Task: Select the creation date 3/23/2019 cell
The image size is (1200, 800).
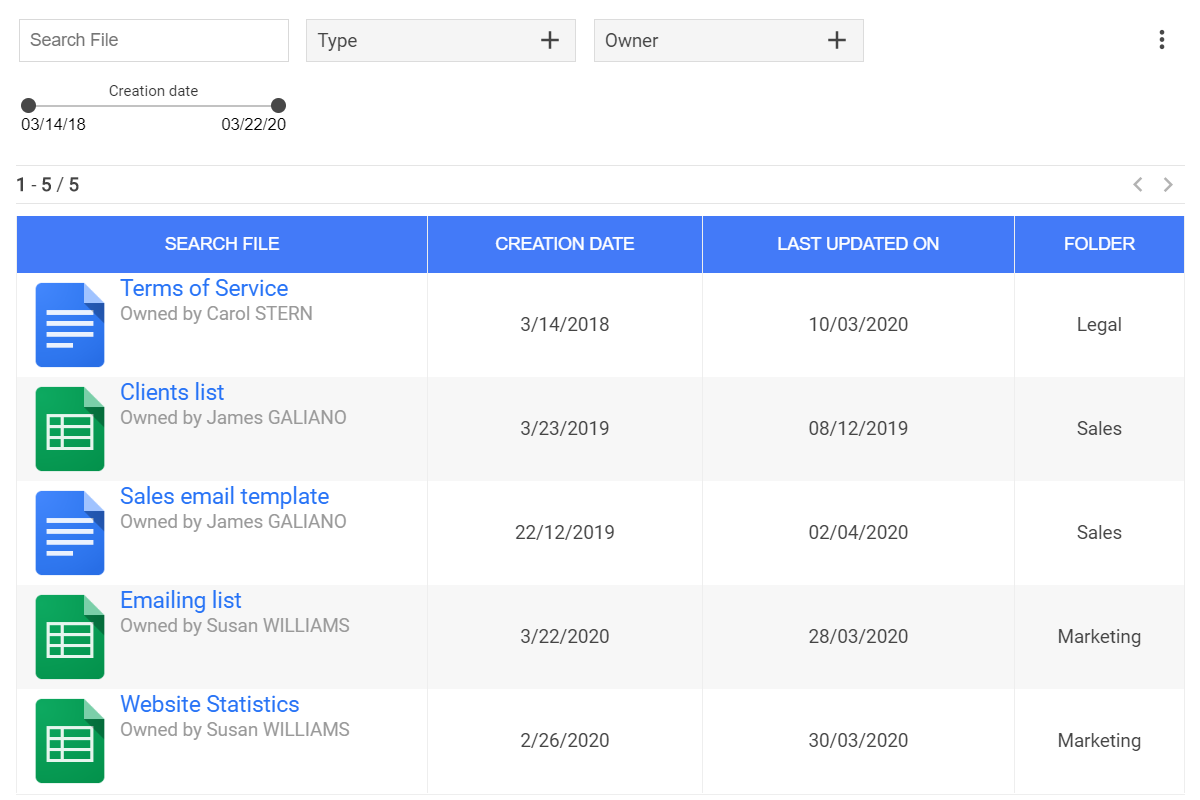Action: click(x=565, y=429)
